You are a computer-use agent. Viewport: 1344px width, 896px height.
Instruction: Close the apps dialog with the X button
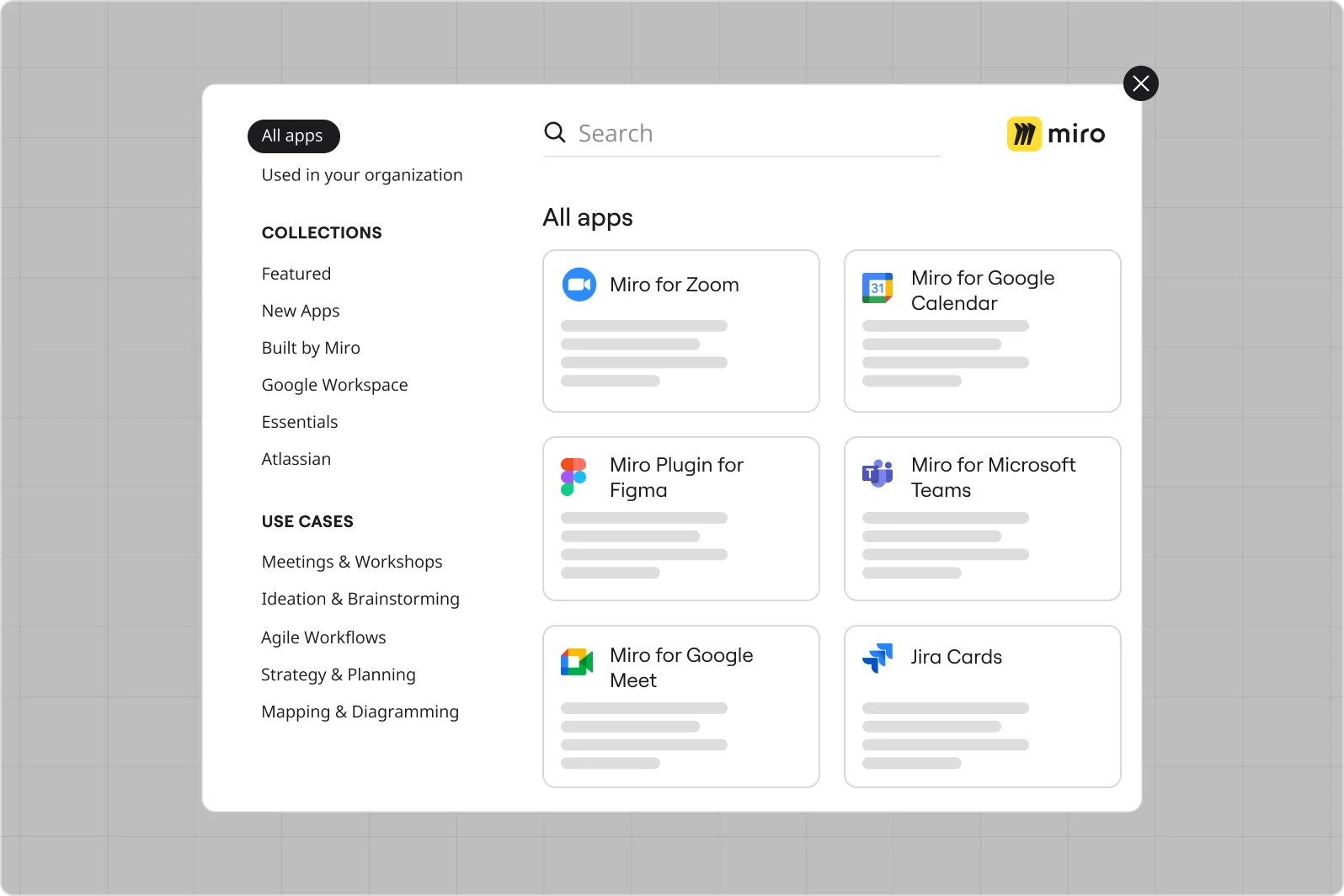pyautogui.click(x=1141, y=83)
